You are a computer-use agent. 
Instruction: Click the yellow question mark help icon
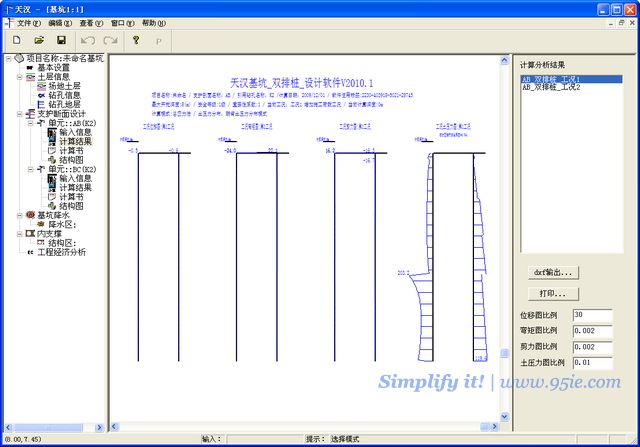point(135,40)
